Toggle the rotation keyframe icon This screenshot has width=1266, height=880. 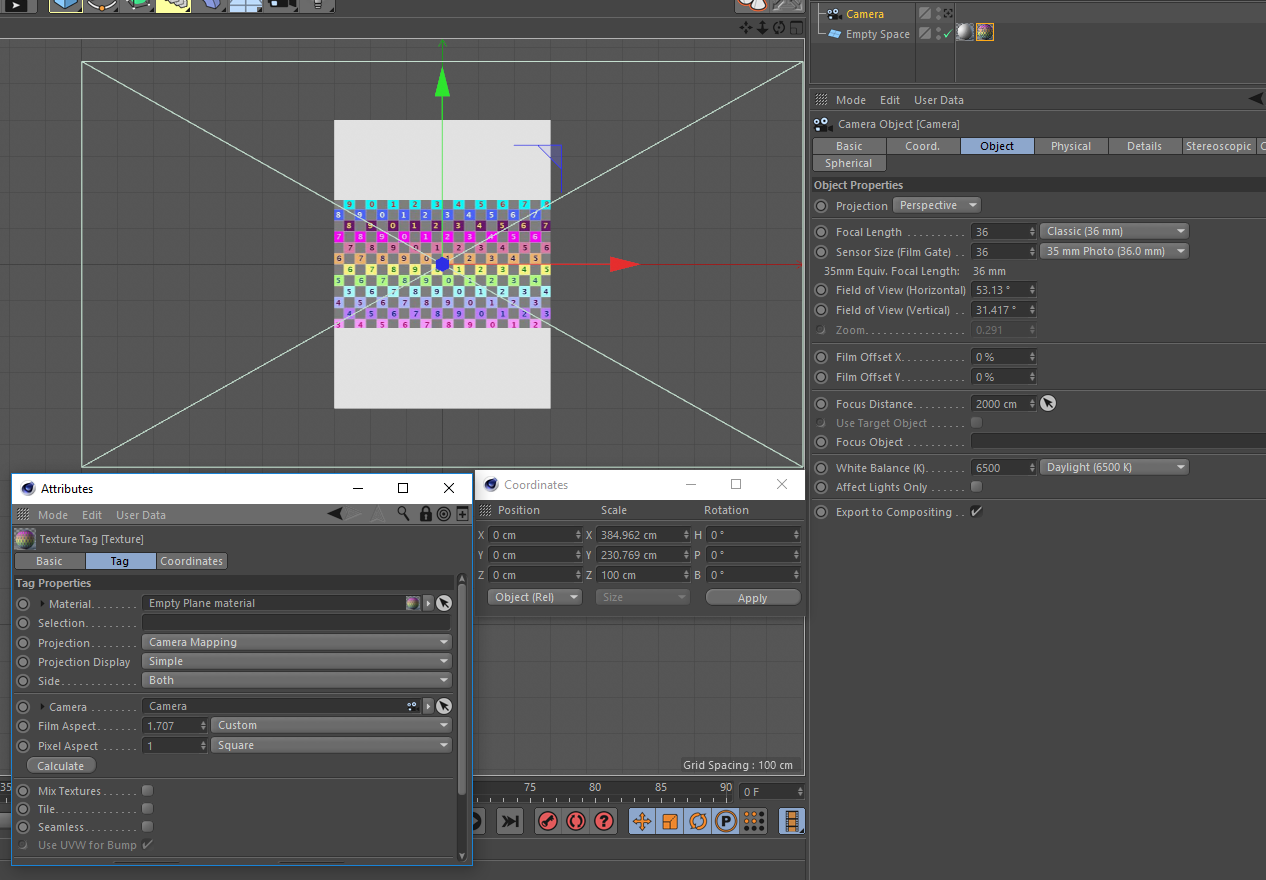pyautogui.click(x=698, y=822)
